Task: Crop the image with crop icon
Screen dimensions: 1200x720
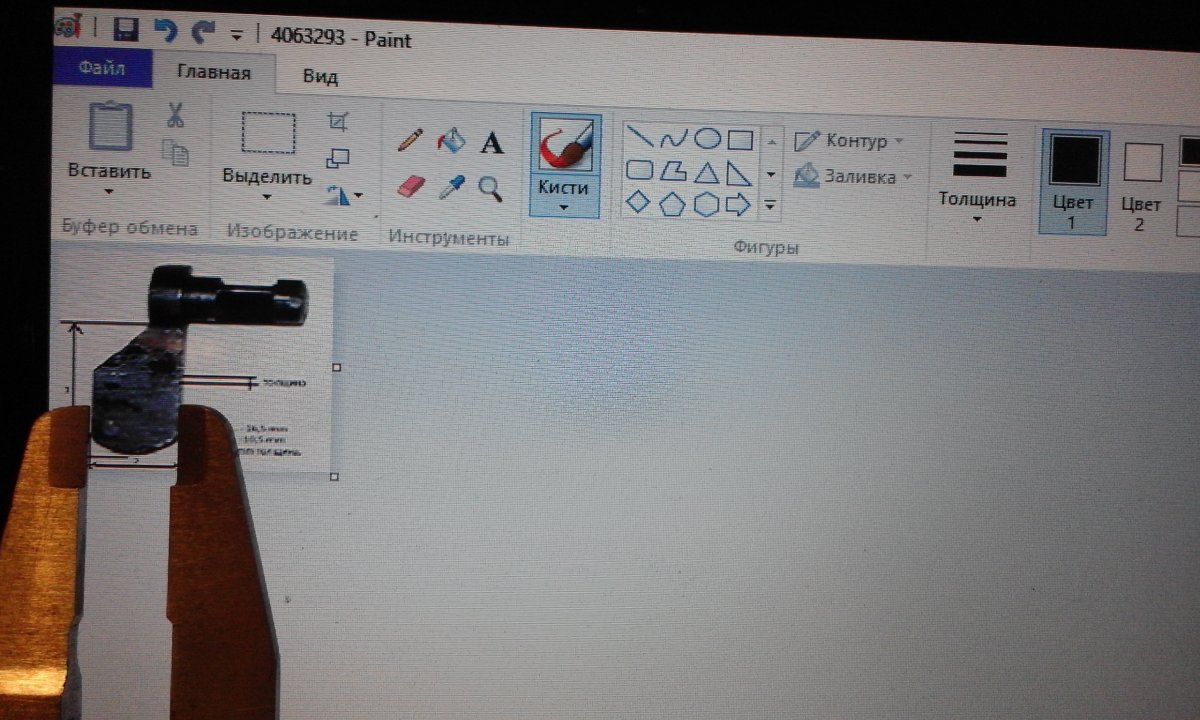Action: [x=338, y=121]
